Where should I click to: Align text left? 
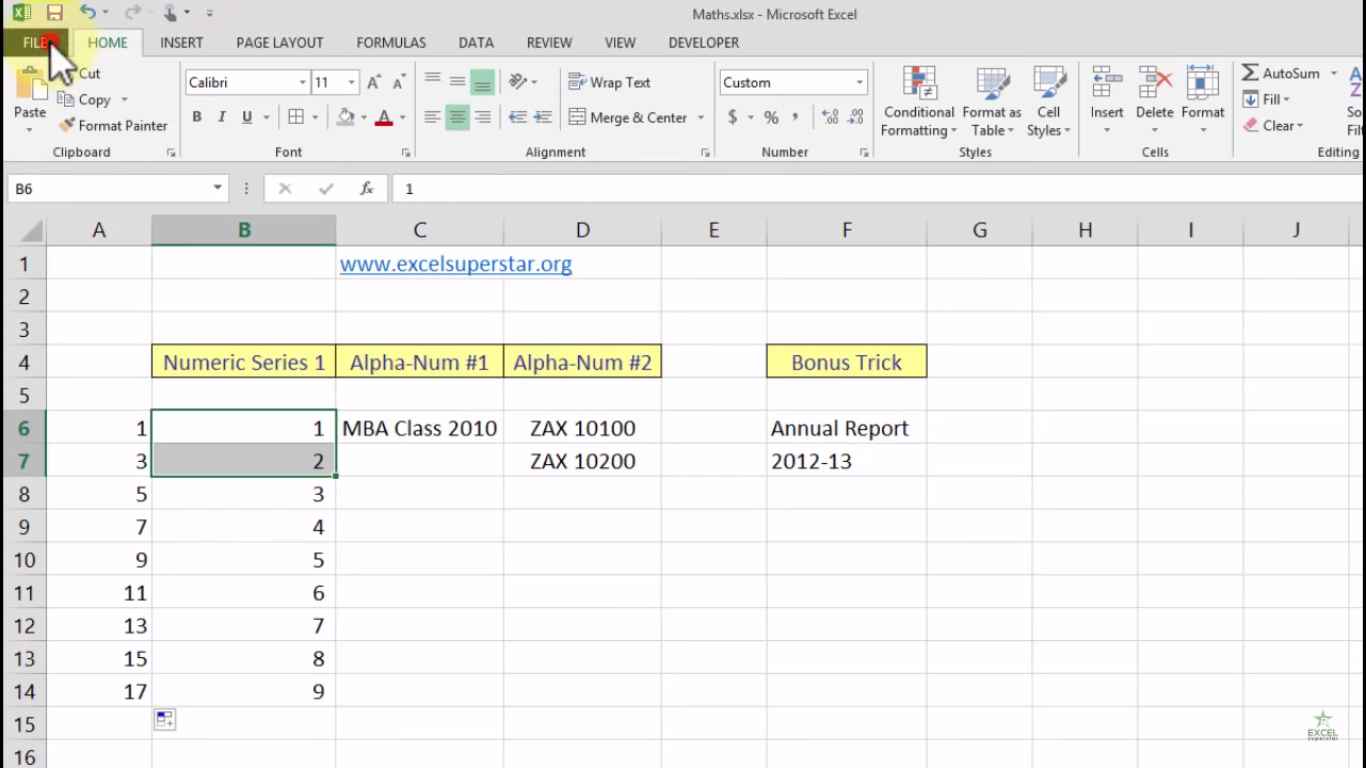[x=432, y=117]
